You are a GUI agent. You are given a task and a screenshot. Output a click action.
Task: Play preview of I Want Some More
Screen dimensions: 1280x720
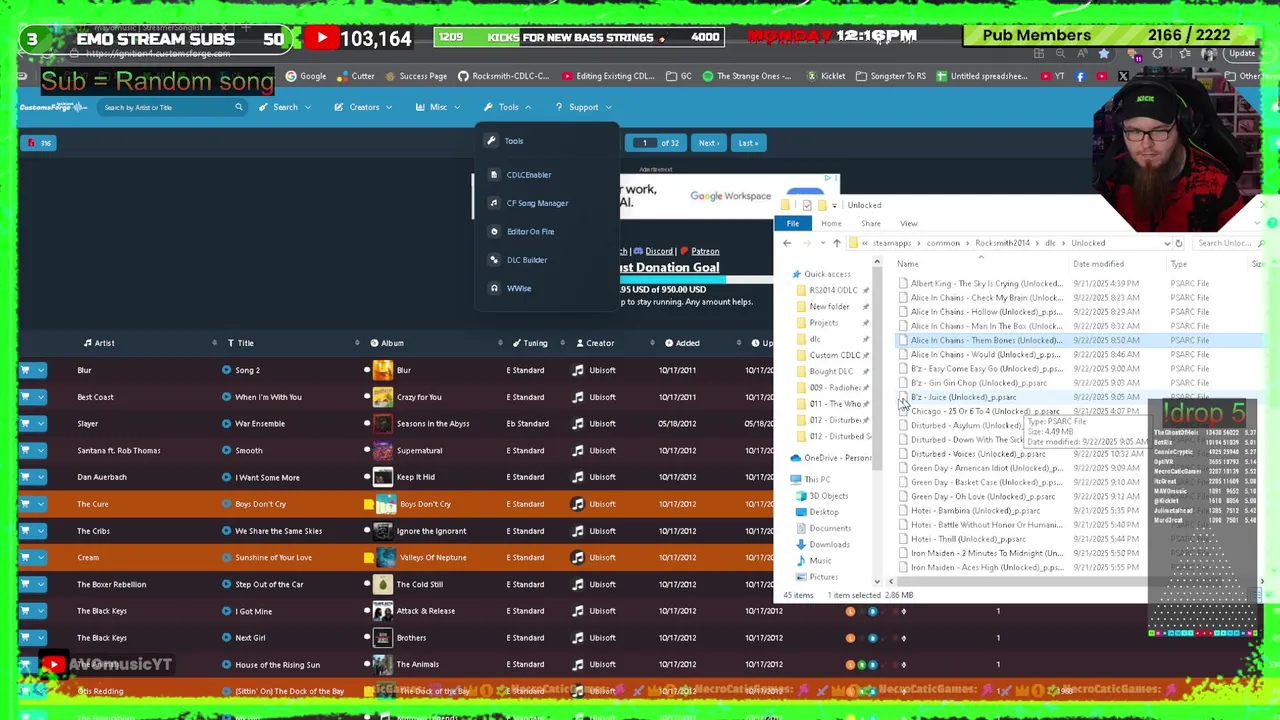click(227, 477)
